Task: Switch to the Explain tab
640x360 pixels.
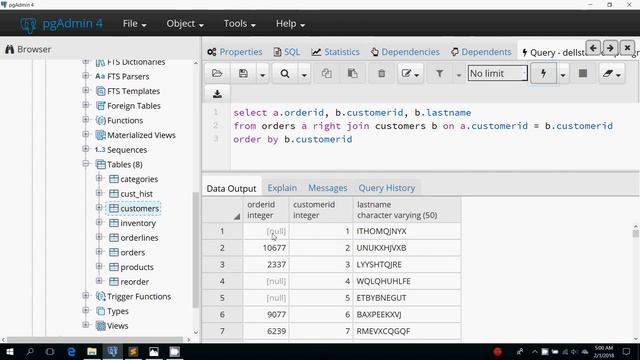Action: (282, 188)
